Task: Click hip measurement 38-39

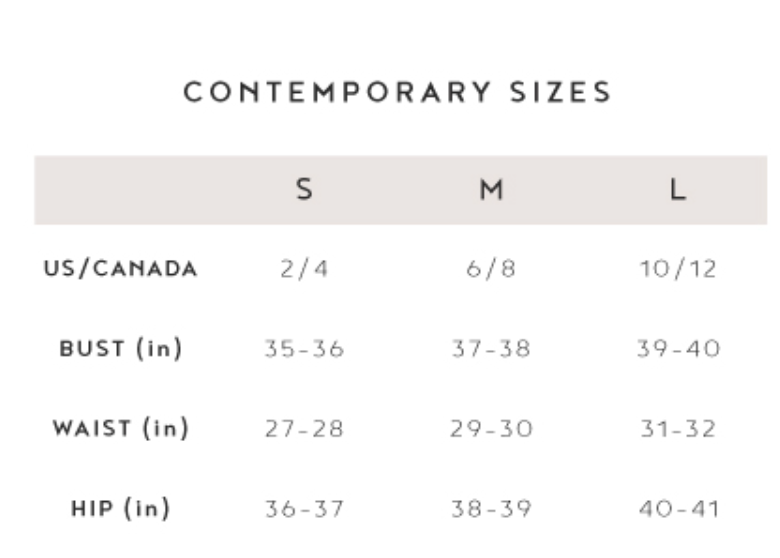Action: point(491,509)
